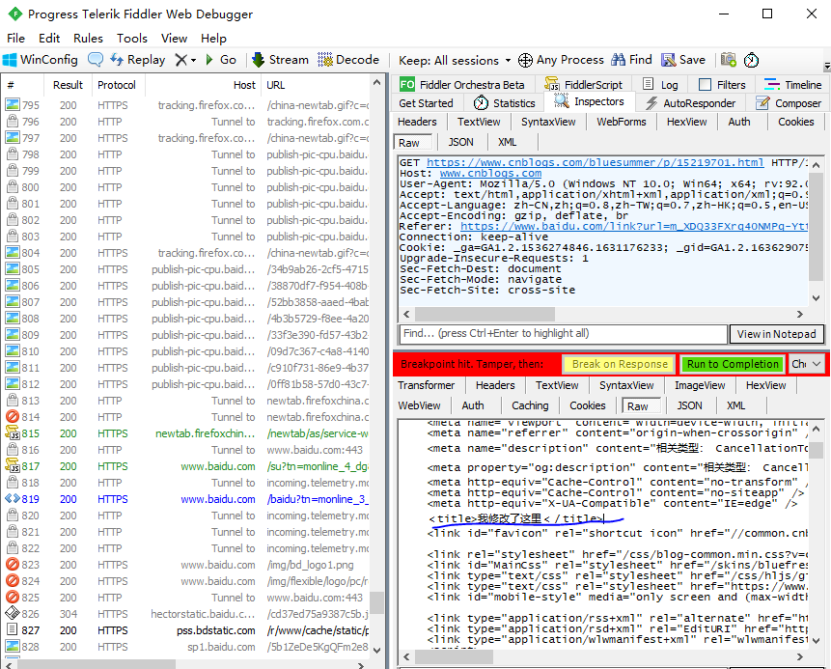Open the FiddlerScript tab
The height and width of the screenshot is (669, 831).
pyautogui.click(x=585, y=85)
